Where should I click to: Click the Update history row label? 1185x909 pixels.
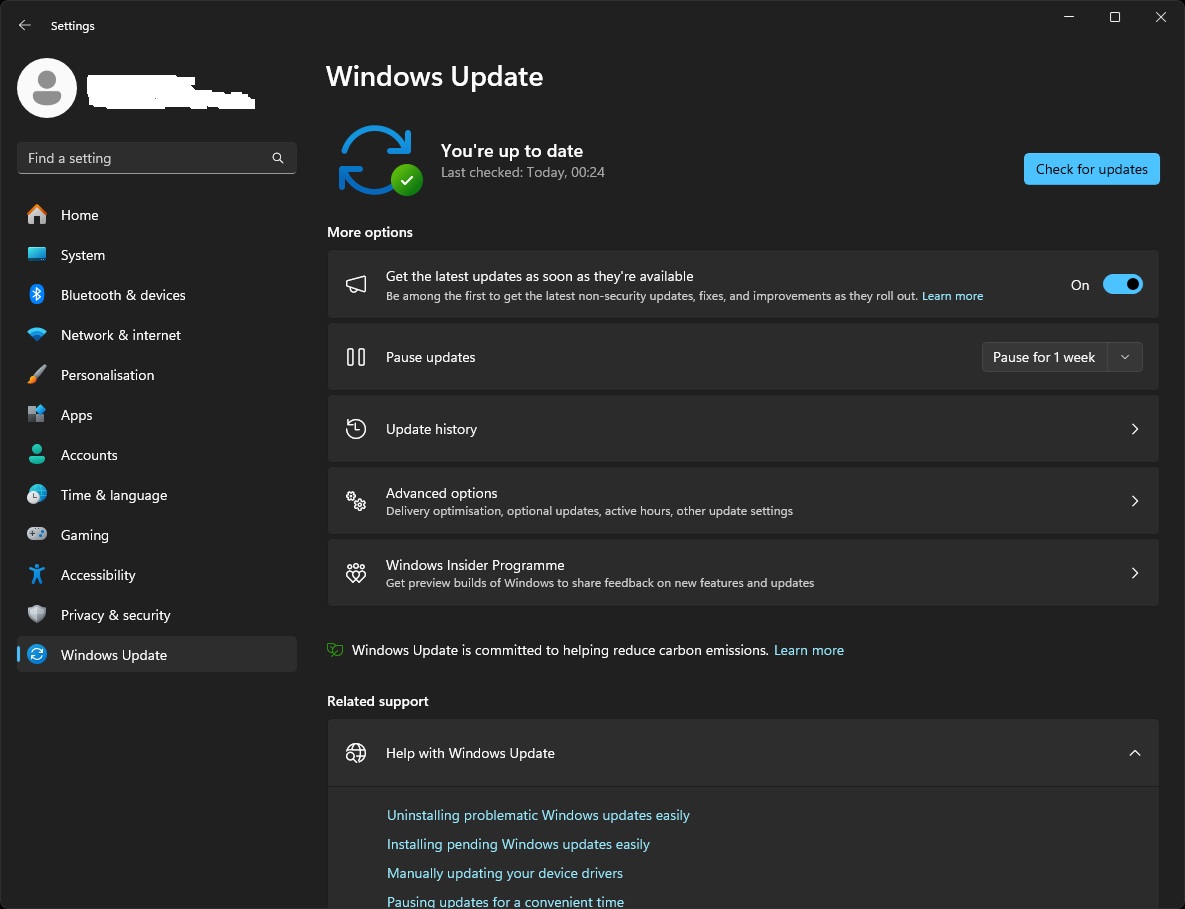click(432, 429)
